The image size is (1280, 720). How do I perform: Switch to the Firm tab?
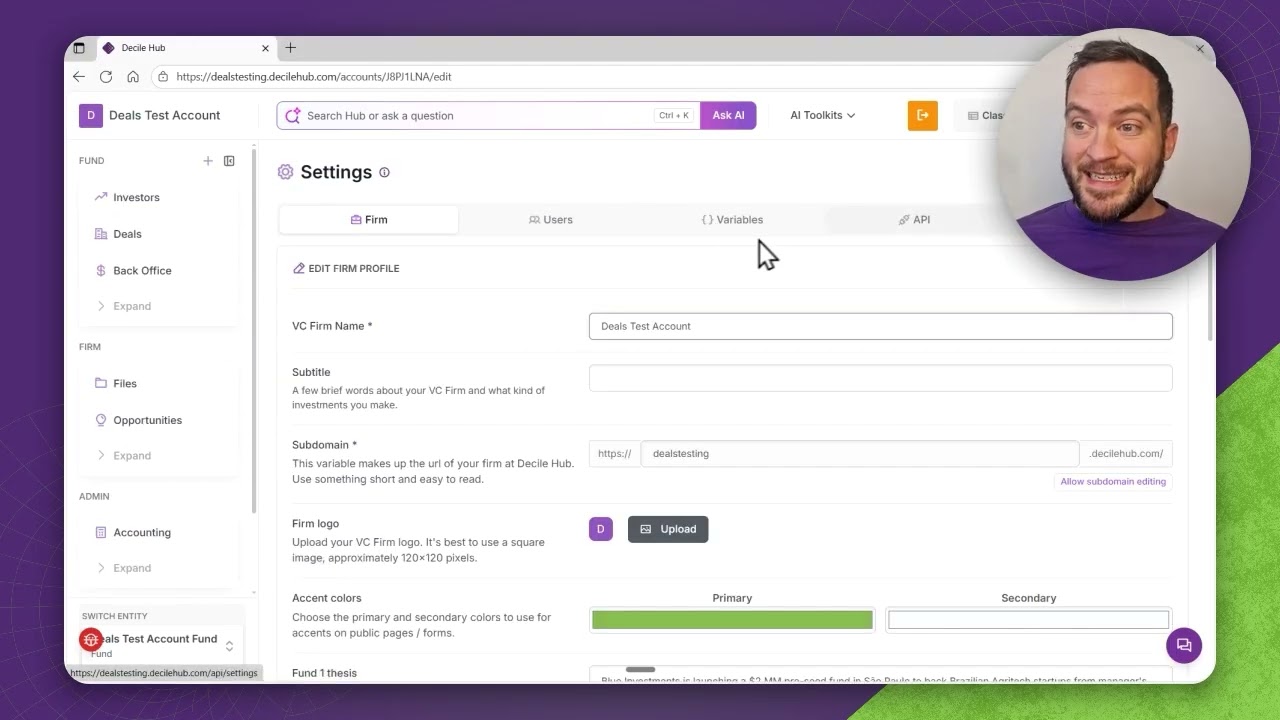click(369, 219)
